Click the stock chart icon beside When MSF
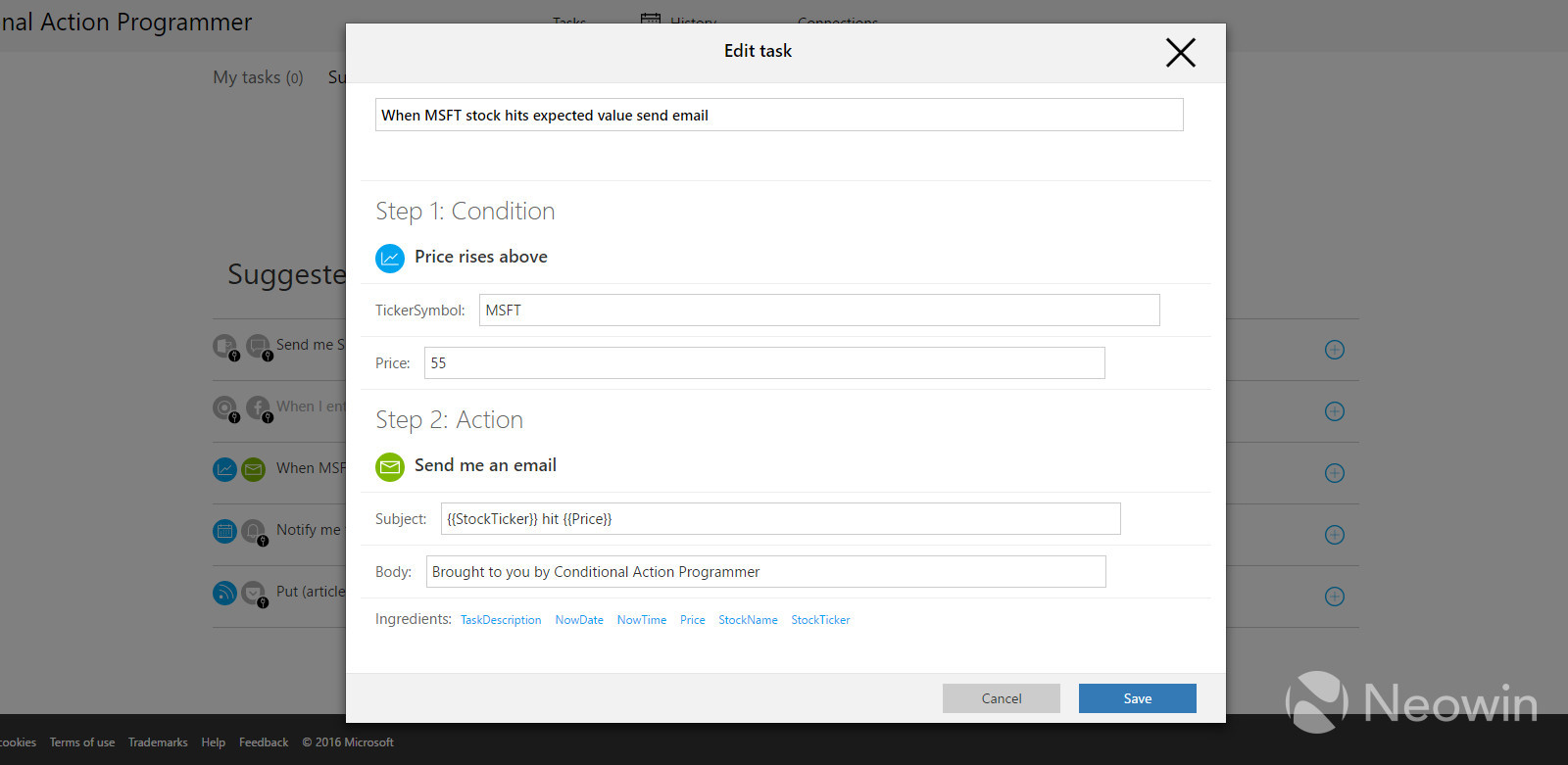1568x765 pixels. tap(224, 469)
